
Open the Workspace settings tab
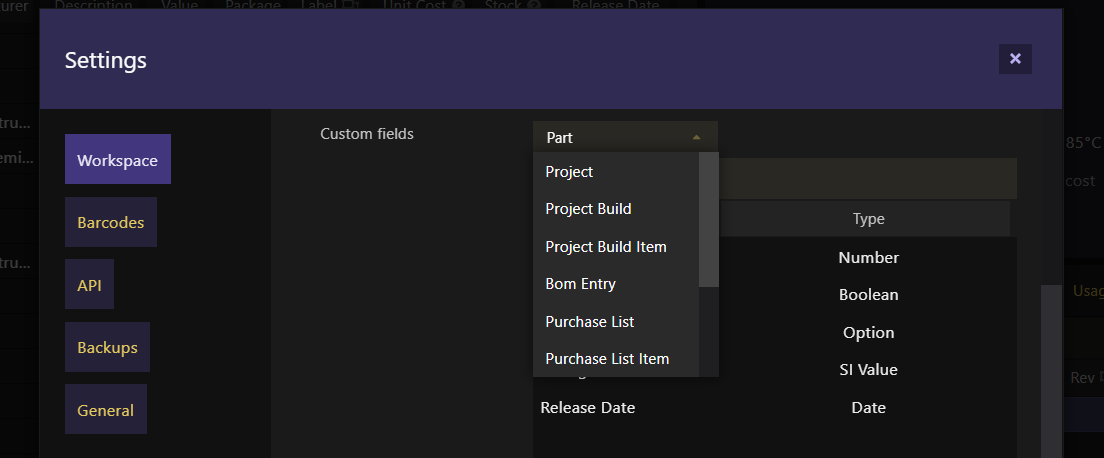coord(118,159)
